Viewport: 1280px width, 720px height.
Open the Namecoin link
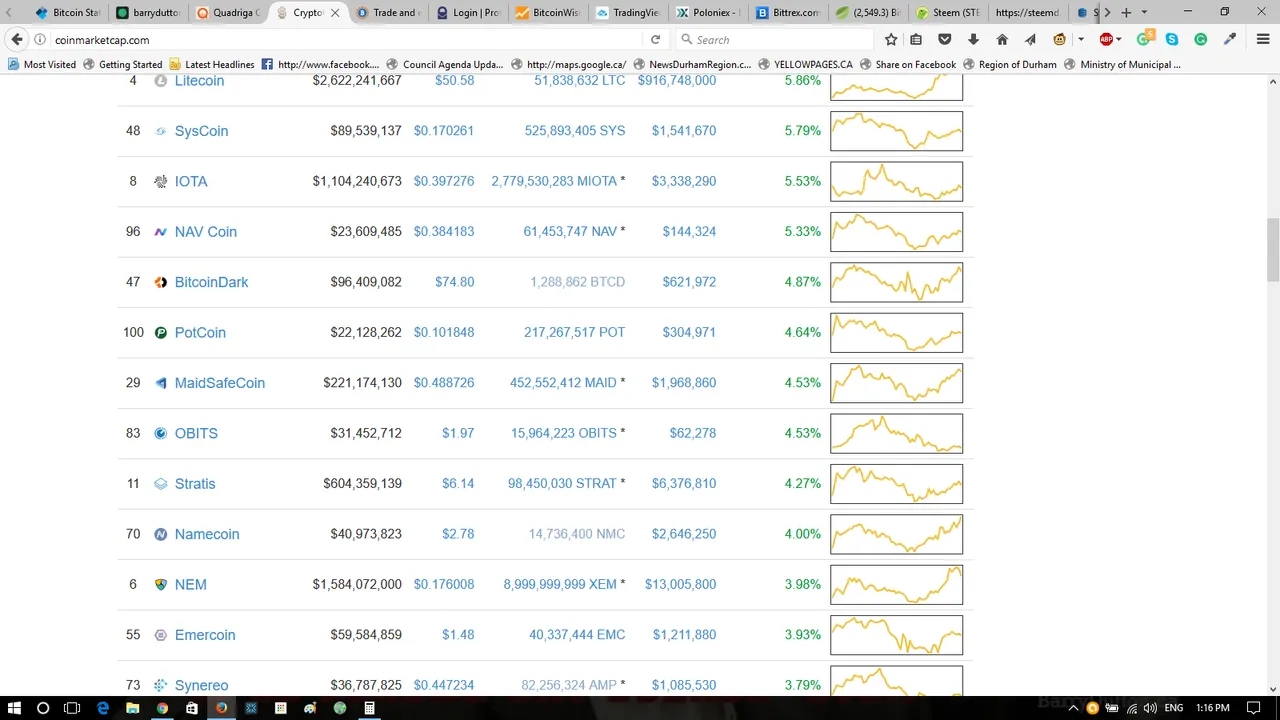(207, 534)
